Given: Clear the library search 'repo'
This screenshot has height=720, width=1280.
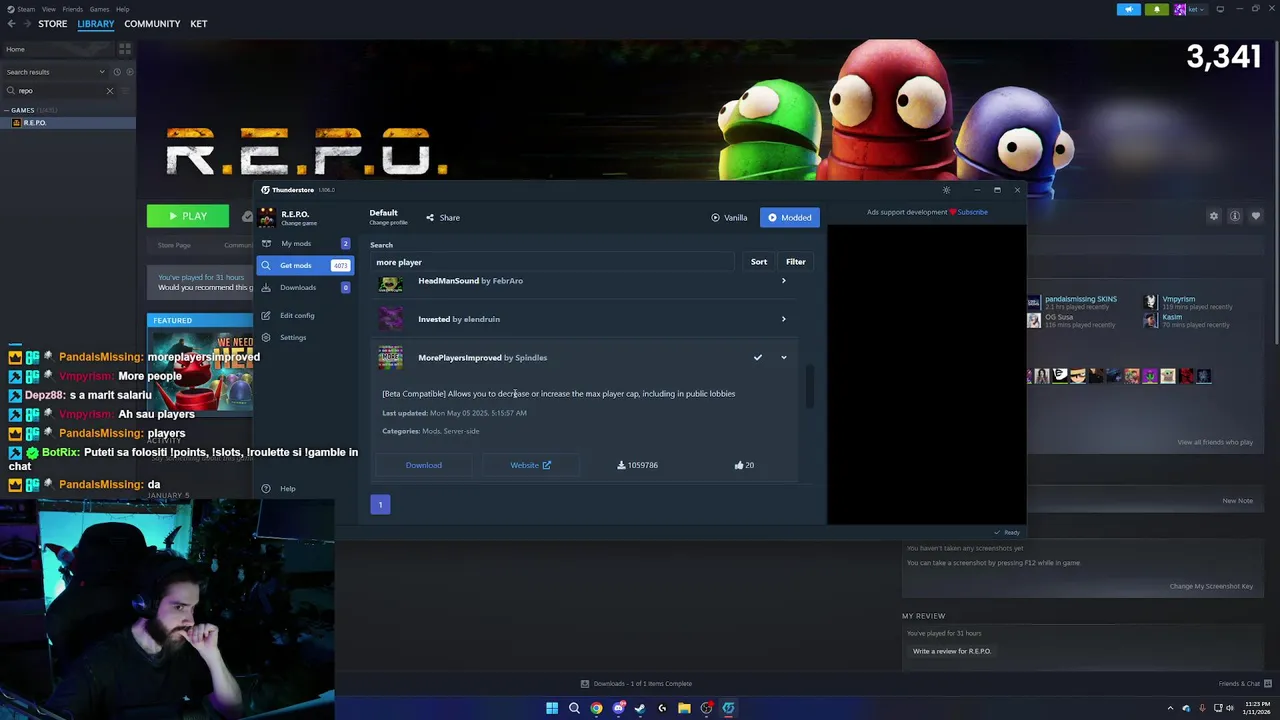Looking at the screenshot, I should [x=110, y=91].
